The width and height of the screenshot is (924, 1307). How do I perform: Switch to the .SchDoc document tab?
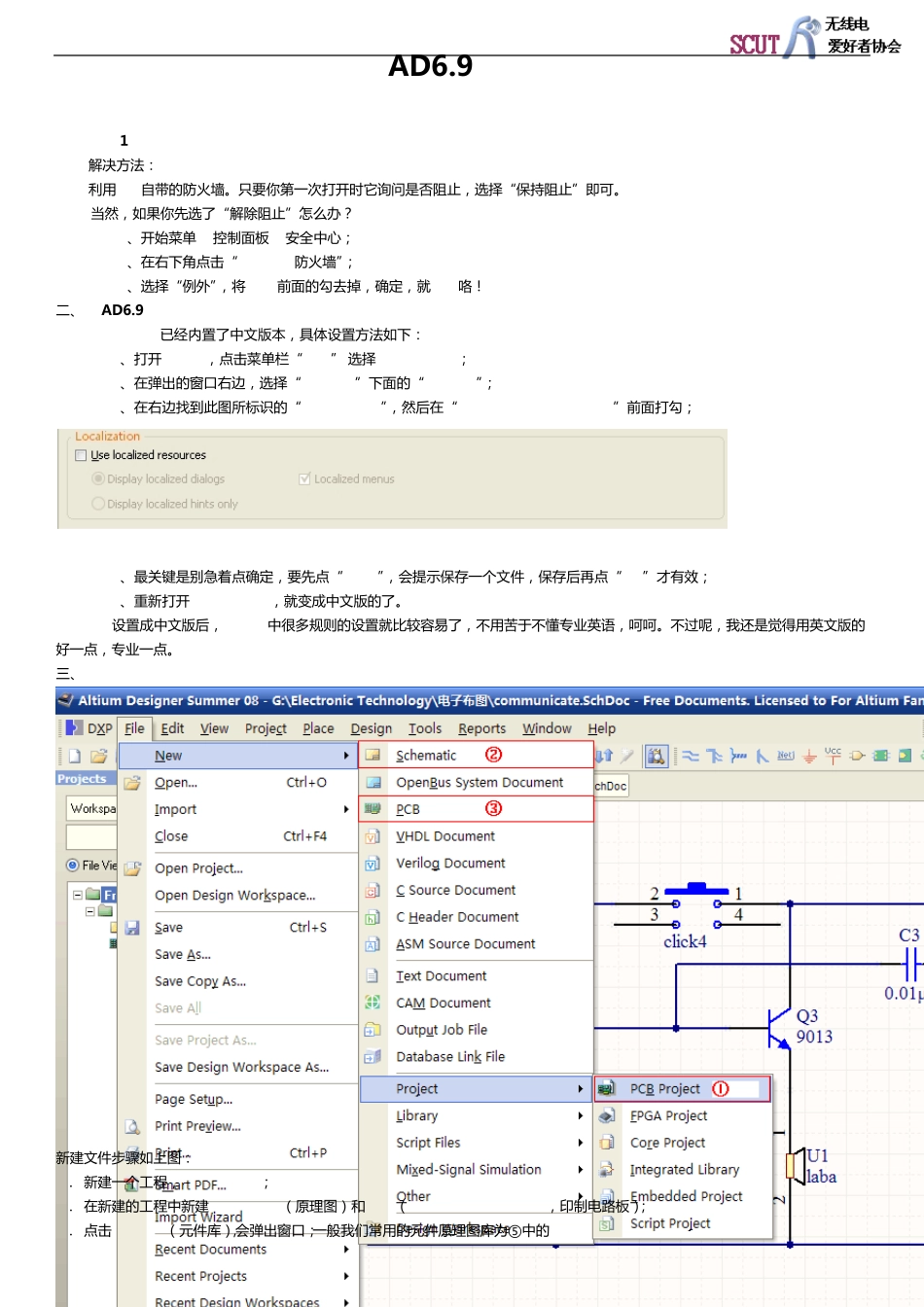[611, 786]
